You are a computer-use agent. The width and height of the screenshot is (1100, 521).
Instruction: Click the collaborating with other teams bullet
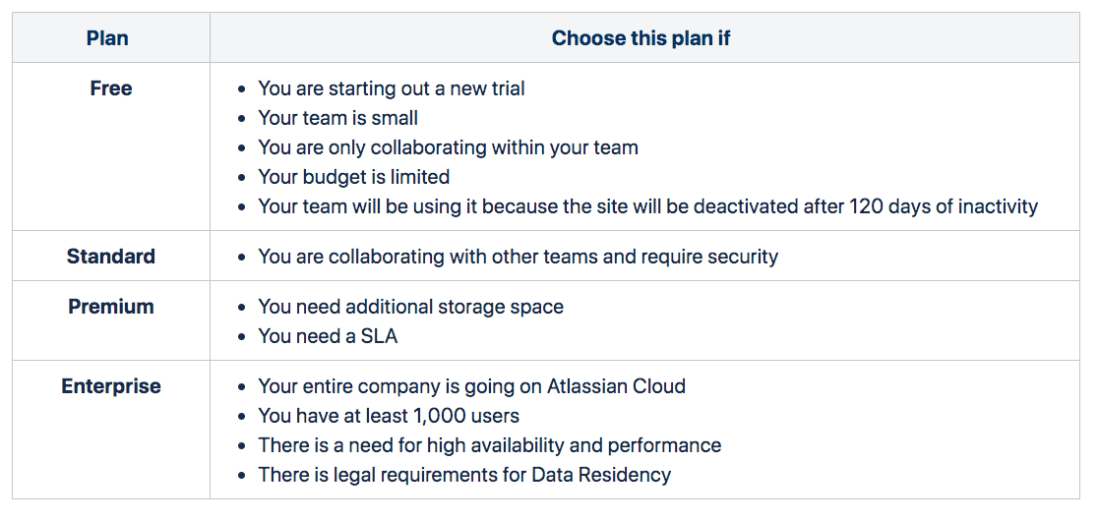click(x=517, y=256)
